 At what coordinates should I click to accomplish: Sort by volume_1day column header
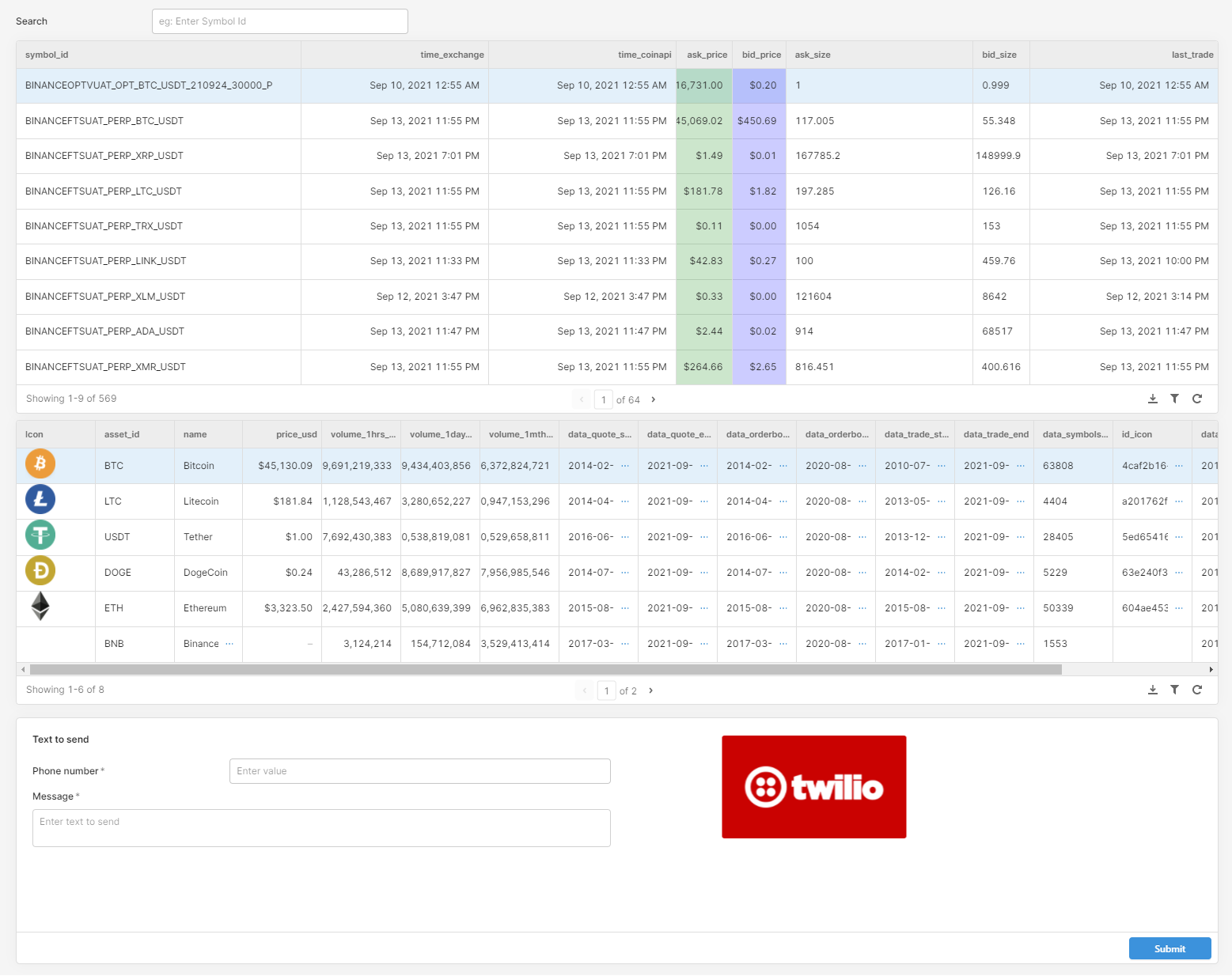[x=441, y=434]
